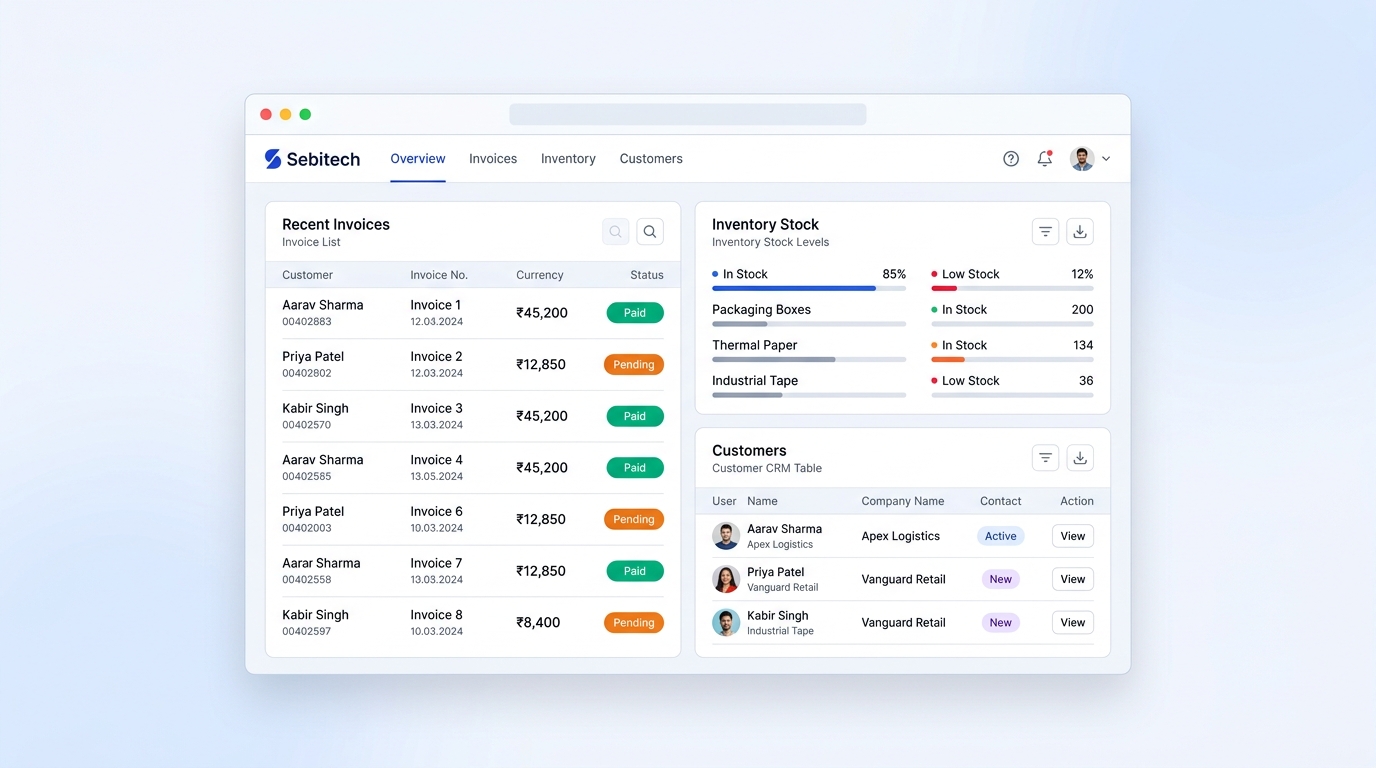1376x768 pixels.
Task: Click the New badge in Priya Patel's row
Action: 1001,579
